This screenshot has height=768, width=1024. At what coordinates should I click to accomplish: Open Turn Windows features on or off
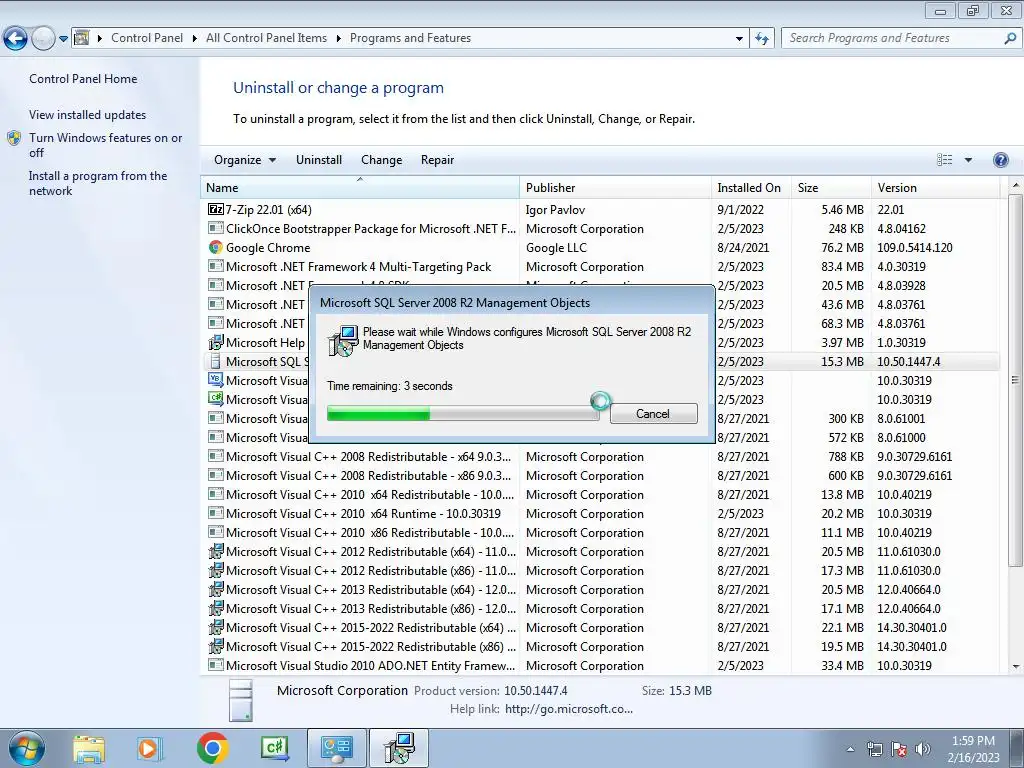105,145
